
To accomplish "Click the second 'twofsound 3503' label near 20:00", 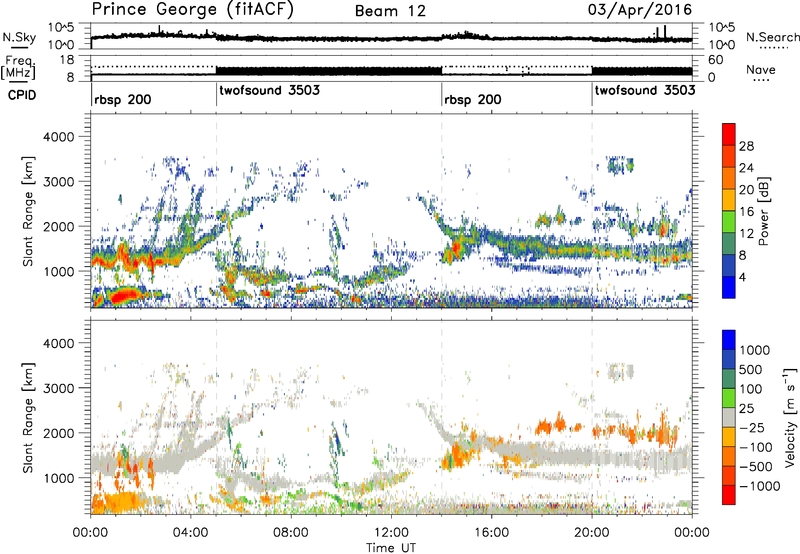I will click(645, 90).
